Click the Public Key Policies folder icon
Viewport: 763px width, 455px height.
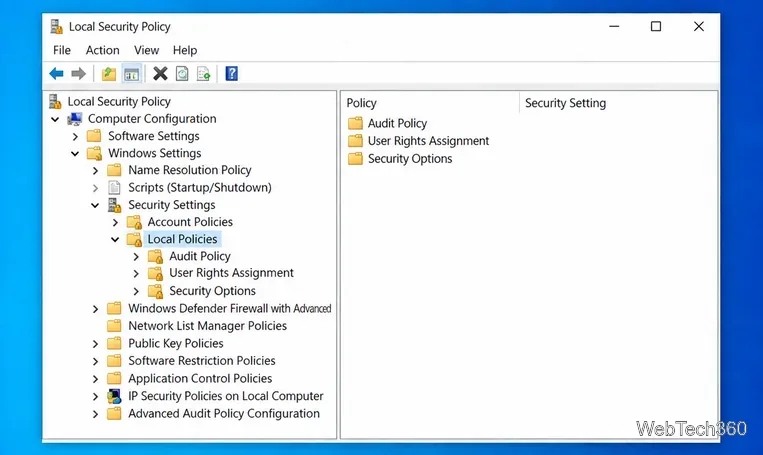[x=114, y=344]
